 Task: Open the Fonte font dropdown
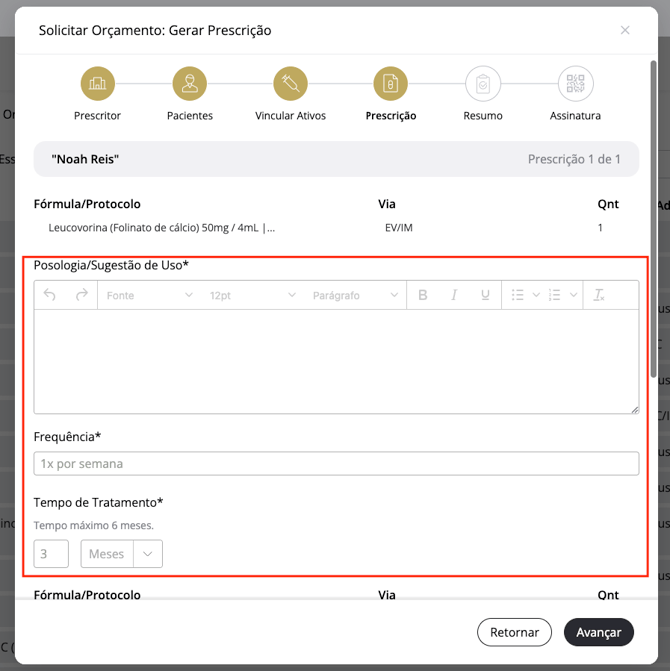[149, 295]
